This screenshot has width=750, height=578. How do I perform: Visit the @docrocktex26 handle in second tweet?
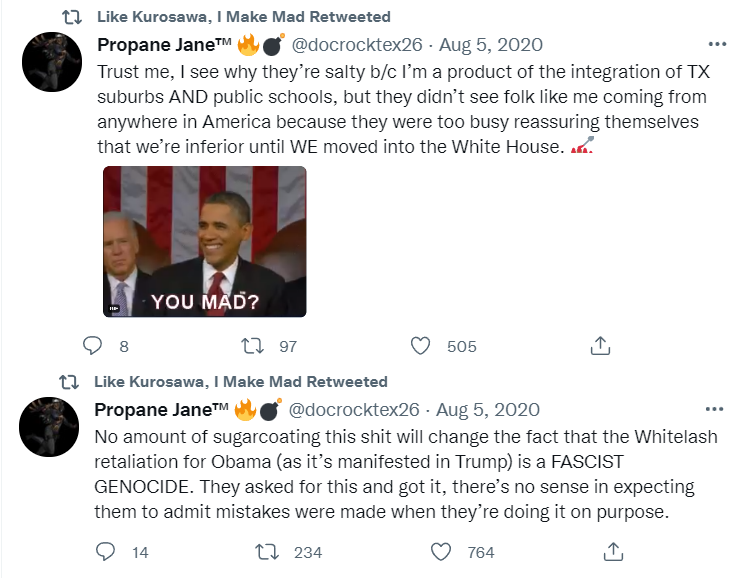pos(353,410)
